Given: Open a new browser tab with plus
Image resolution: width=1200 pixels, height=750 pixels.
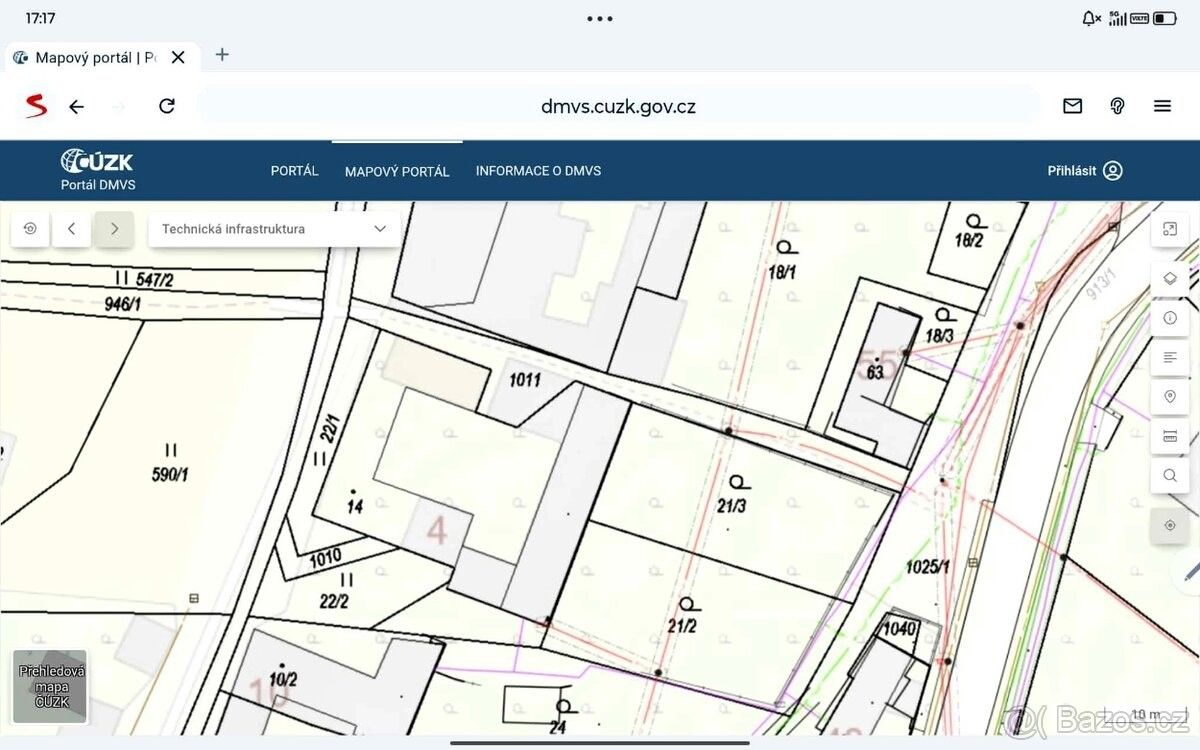Looking at the screenshot, I should click(x=222, y=55).
